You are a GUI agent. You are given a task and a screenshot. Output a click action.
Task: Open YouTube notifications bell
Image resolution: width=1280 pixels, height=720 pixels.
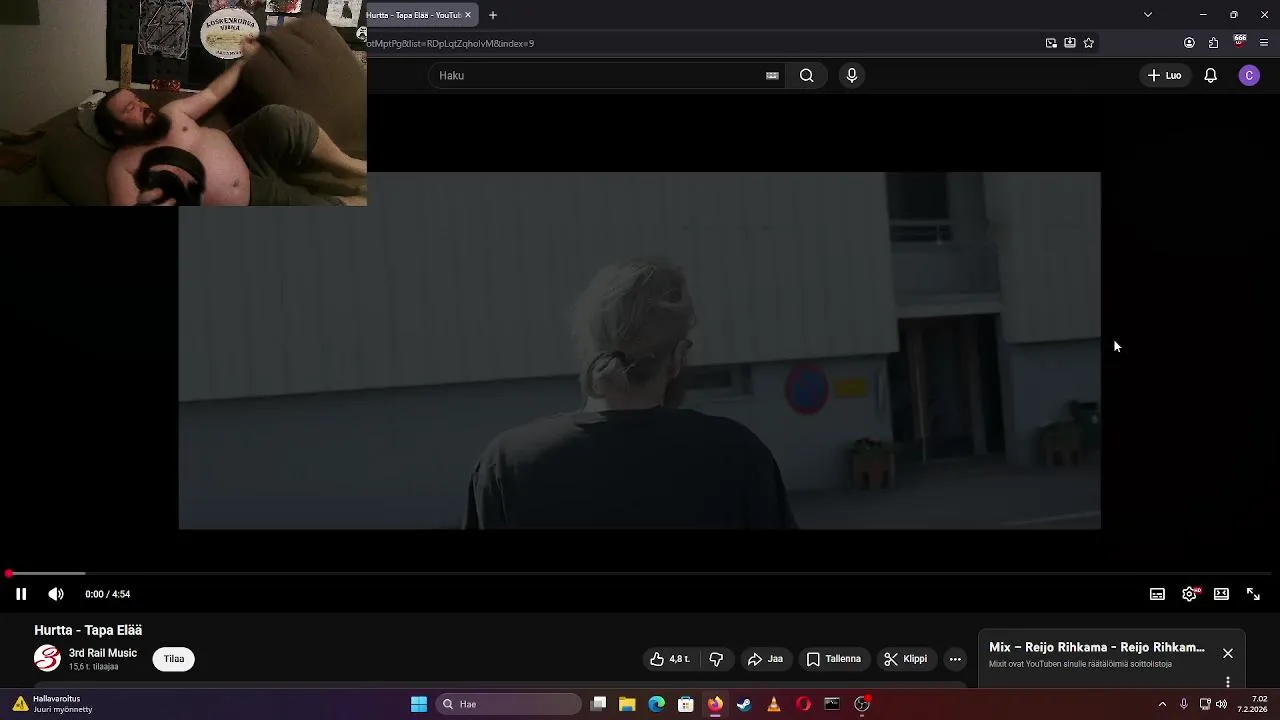point(1210,75)
